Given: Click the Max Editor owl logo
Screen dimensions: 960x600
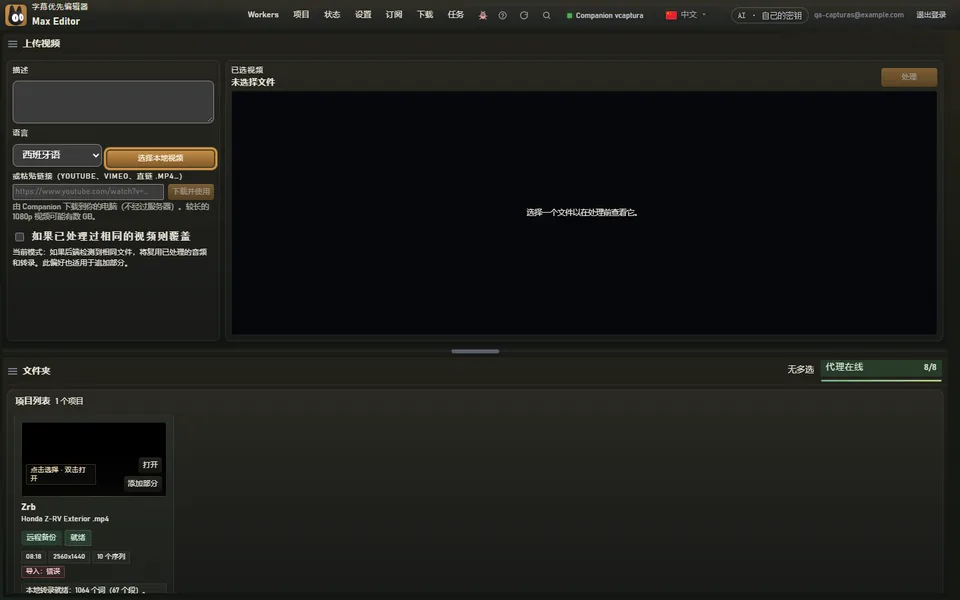Looking at the screenshot, I should click(x=16, y=15).
